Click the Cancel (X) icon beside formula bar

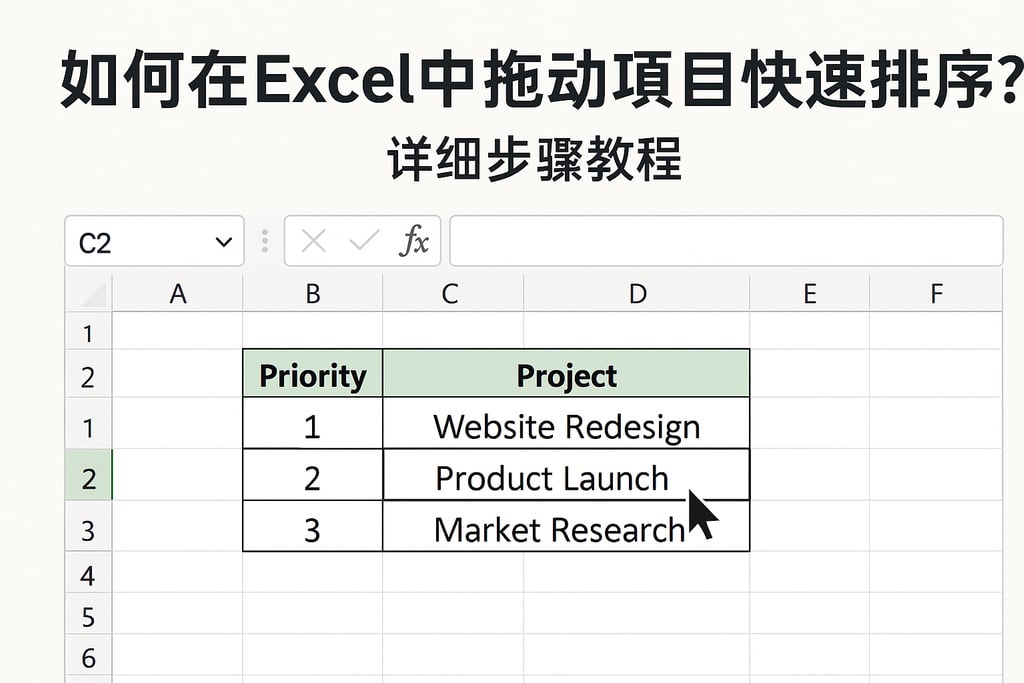[313, 241]
